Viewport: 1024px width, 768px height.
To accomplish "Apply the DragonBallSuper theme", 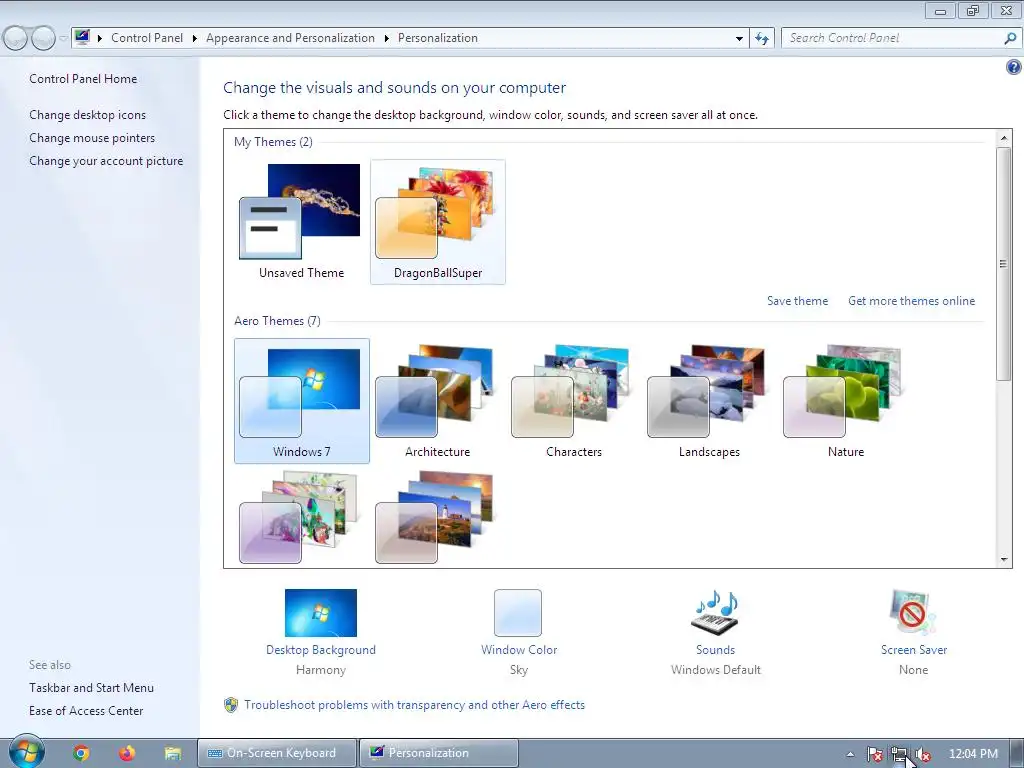I will pyautogui.click(x=438, y=221).
